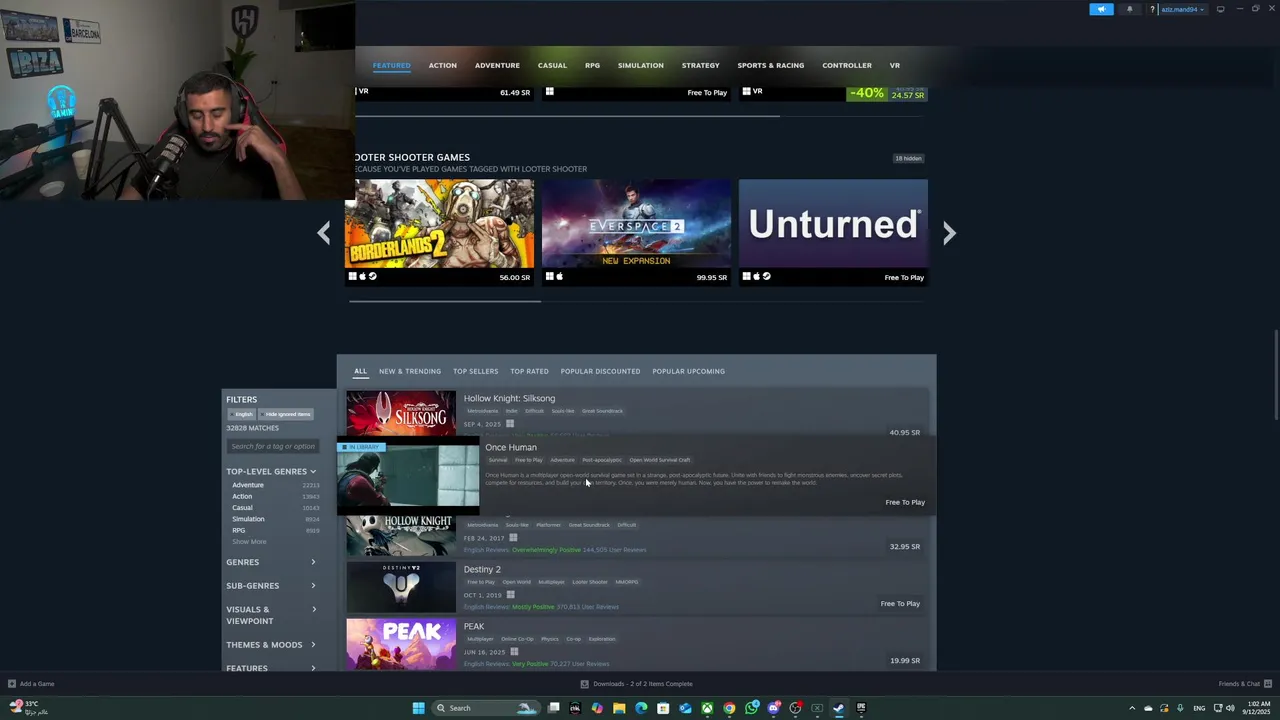
Task: Expand the Sub-Genres filter section
Action: click(x=271, y=585)
